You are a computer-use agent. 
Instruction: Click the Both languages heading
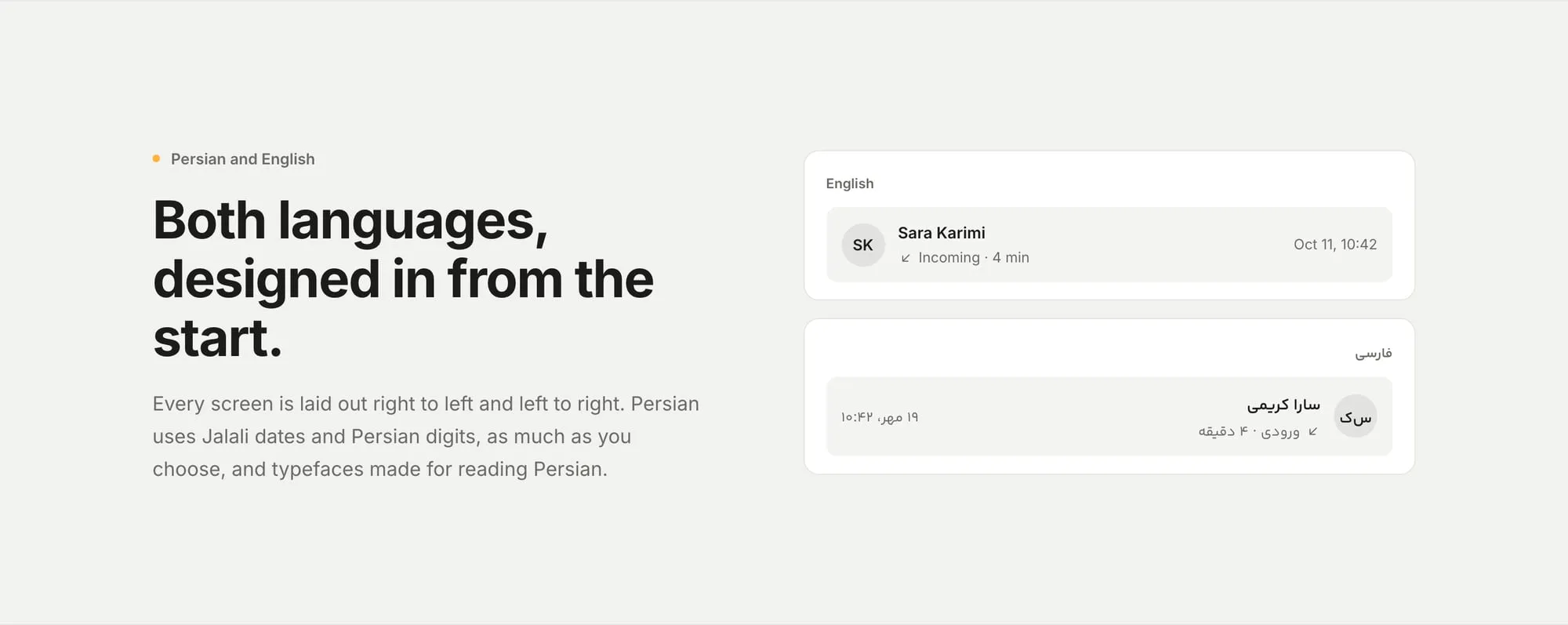tap(403, 278)
